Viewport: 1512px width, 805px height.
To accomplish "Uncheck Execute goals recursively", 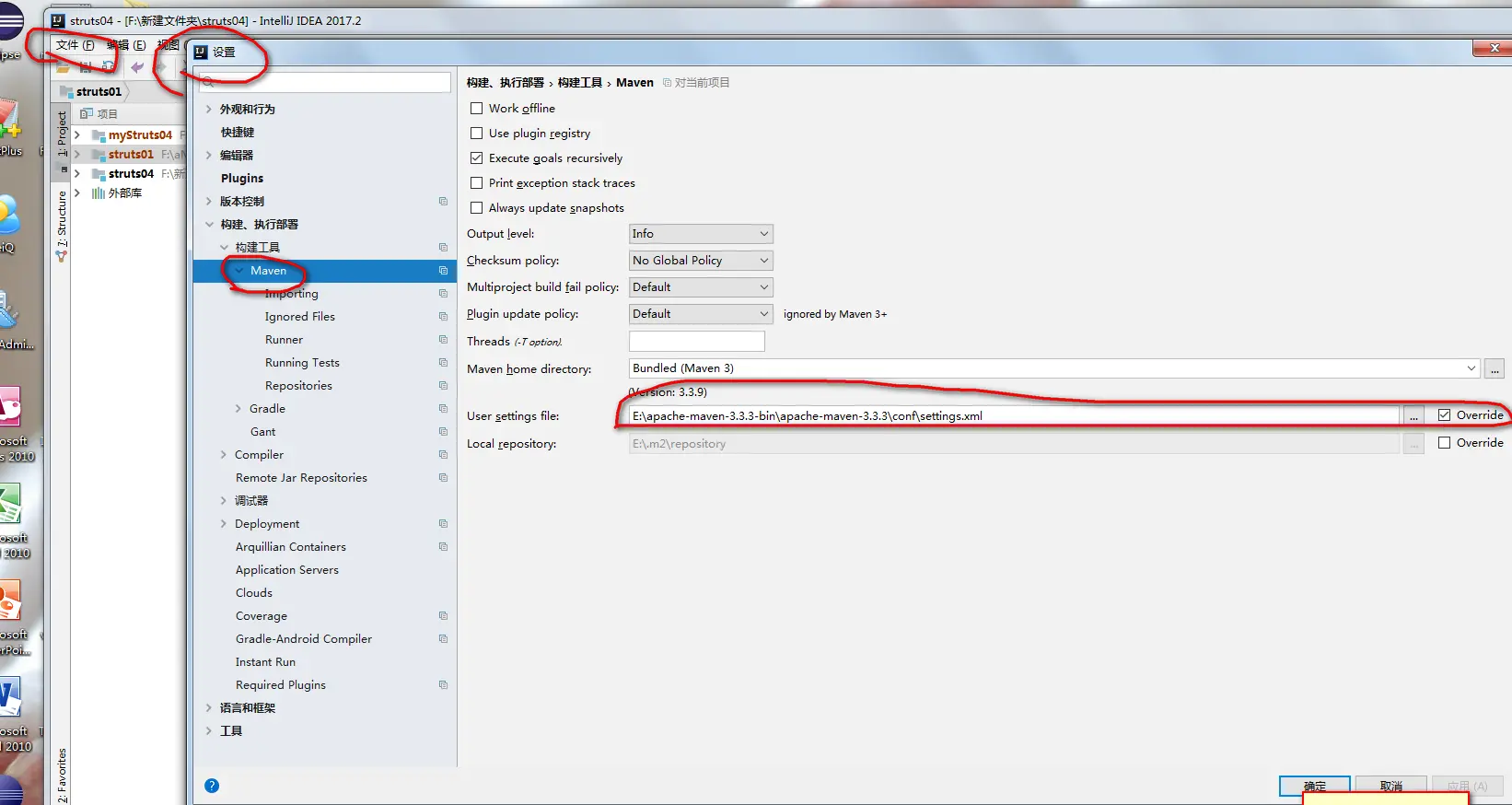I will point(476,157).
